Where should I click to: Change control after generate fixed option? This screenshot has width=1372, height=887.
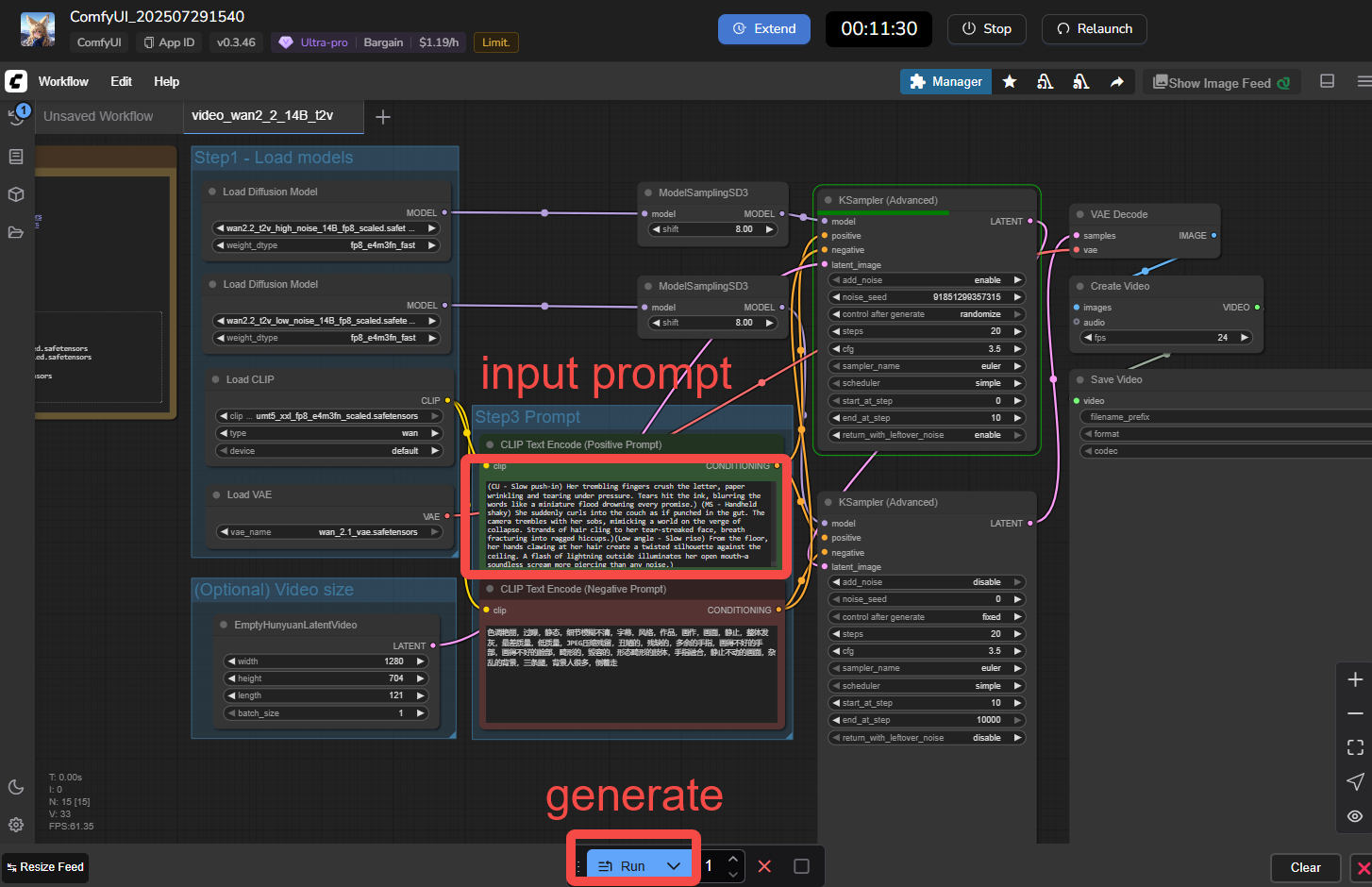click(x=927, y=617)
